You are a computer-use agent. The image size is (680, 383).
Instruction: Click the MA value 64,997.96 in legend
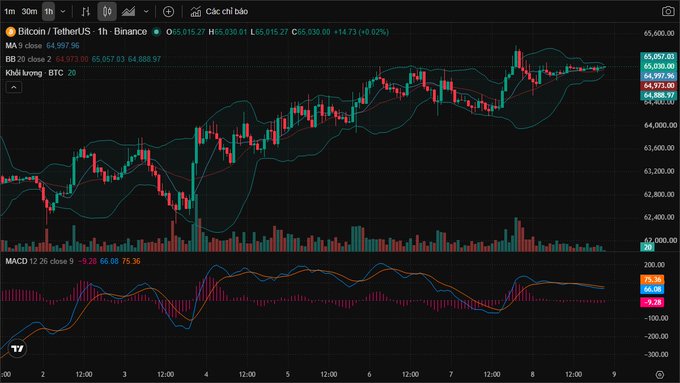point(63,46)
